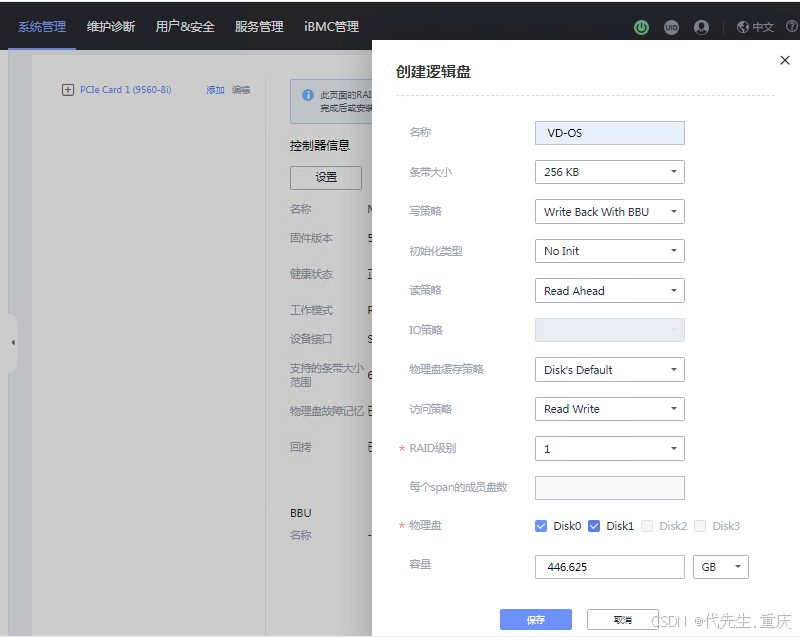
Task: Switch to the 维护诊断 menu tab
Action: coord(111,27)
